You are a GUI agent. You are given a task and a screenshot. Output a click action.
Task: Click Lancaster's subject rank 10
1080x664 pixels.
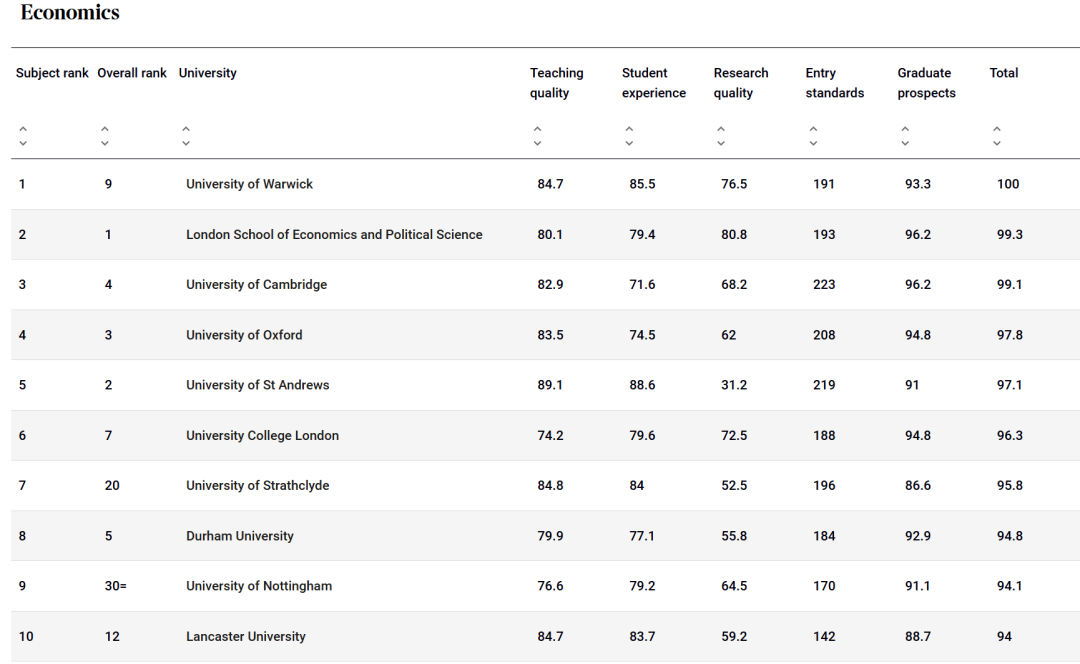click(x=26, y=636)
